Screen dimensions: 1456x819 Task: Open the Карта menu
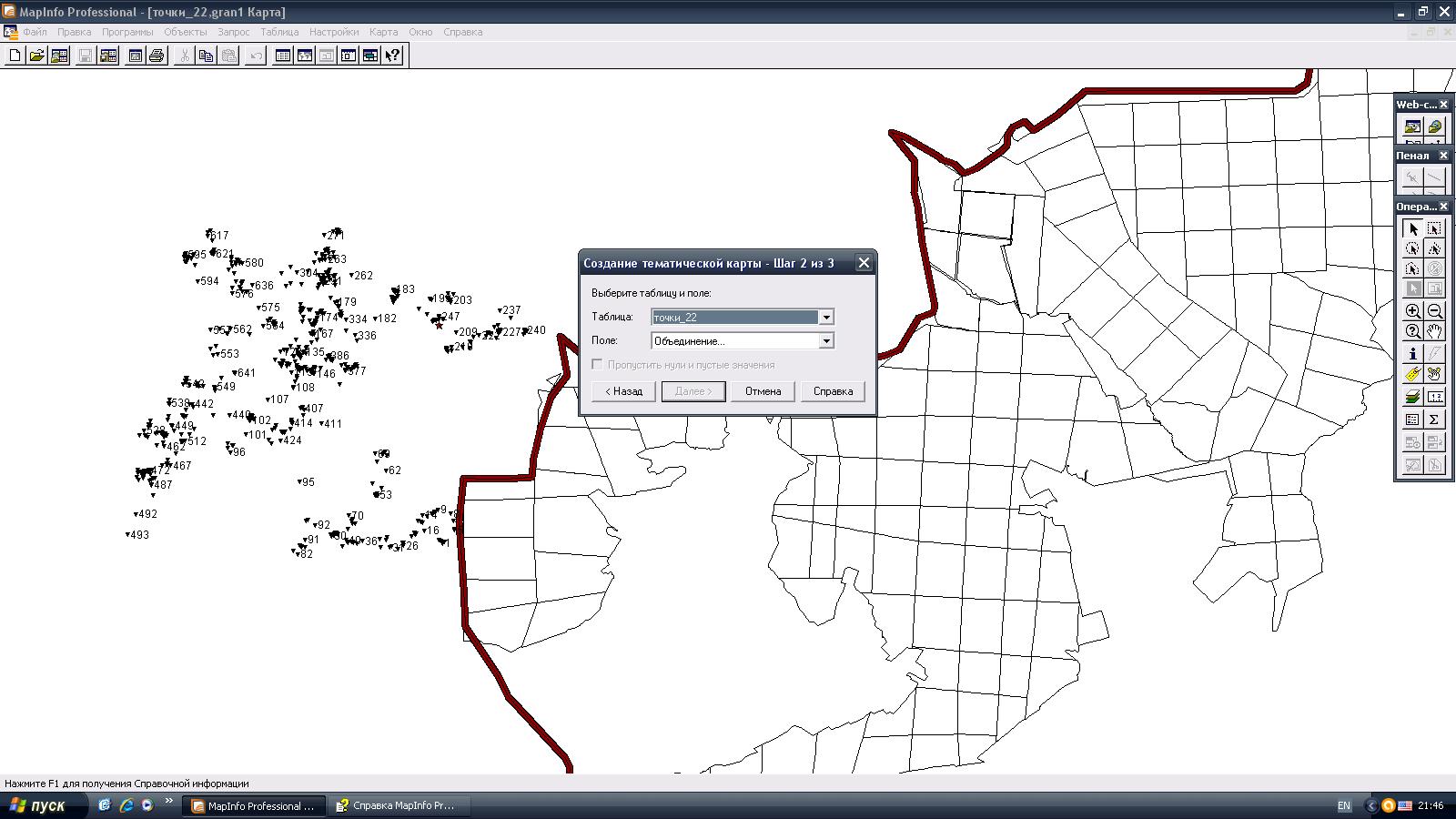coord(384,32)
